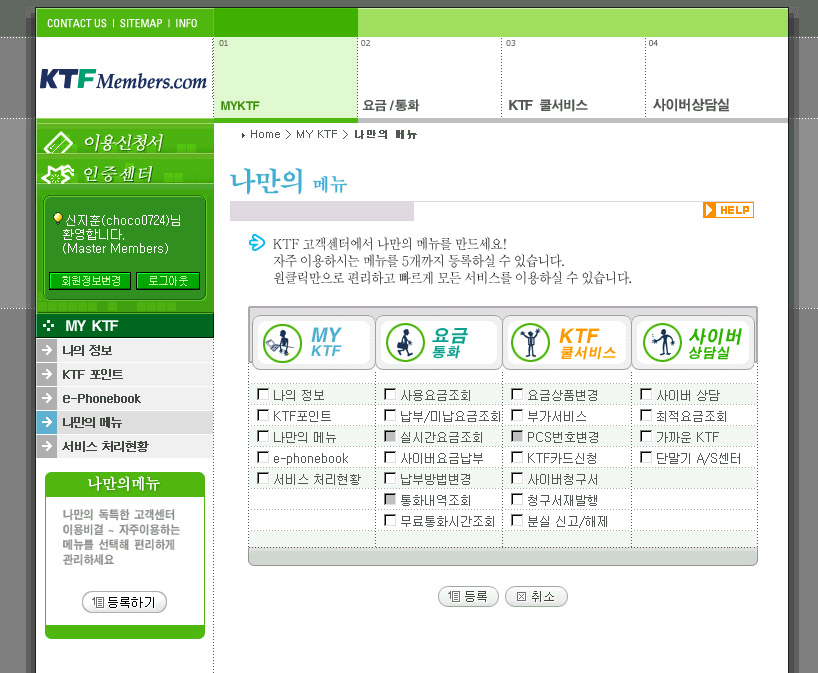Check the 청구서재발행 checkbox

point(517,499)
